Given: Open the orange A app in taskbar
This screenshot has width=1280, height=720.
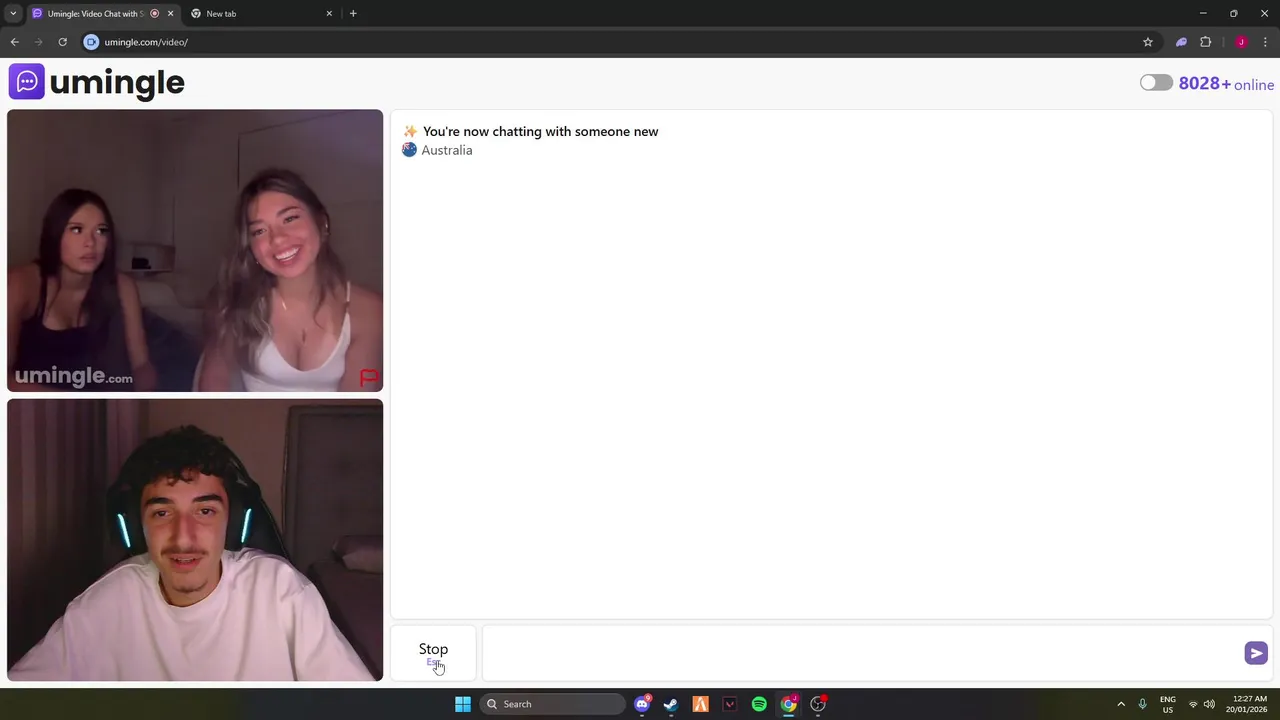Looking at the screenshot, I should 700,704.
